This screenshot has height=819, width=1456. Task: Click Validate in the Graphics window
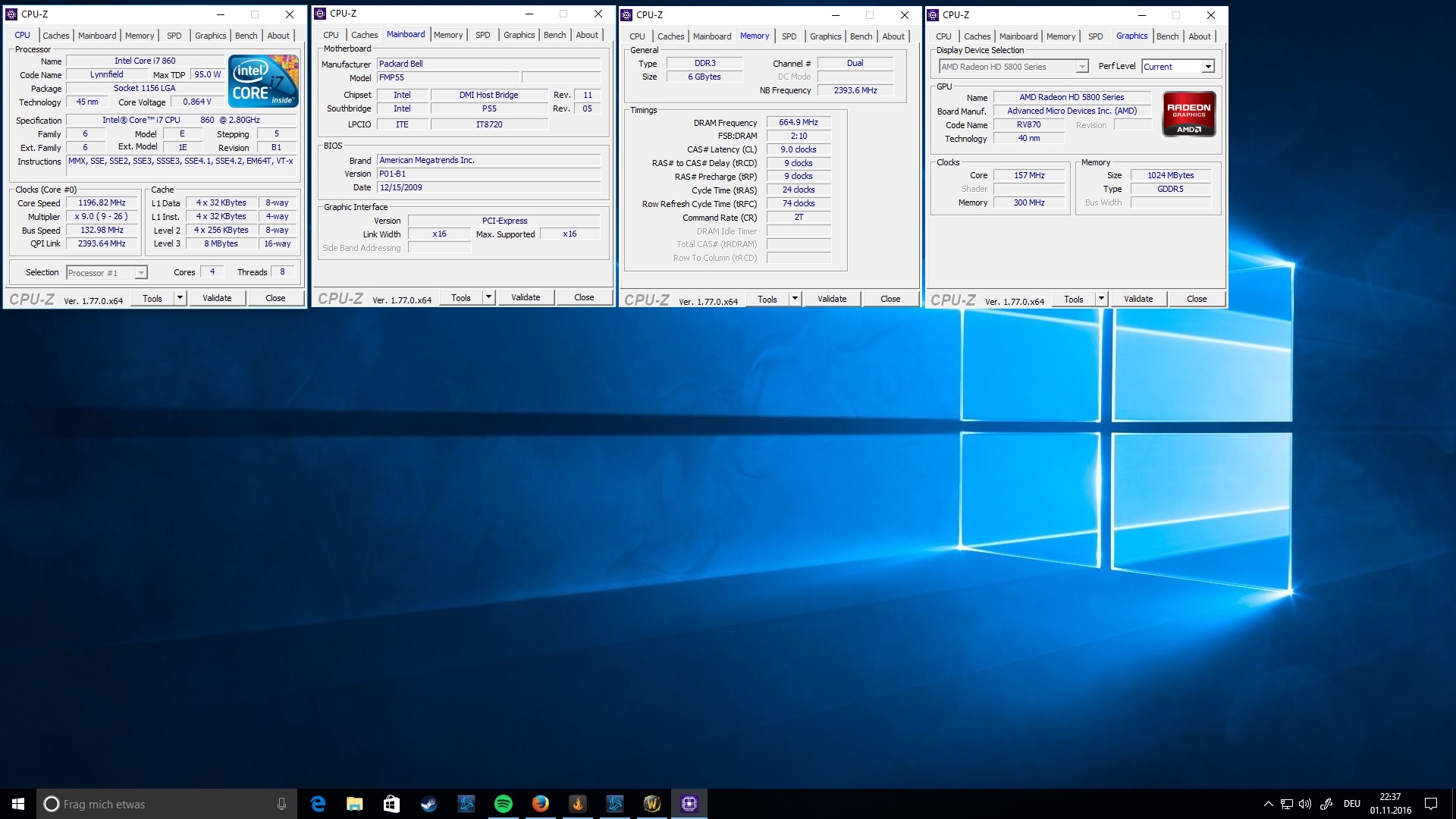click(x=1137, y=299)
